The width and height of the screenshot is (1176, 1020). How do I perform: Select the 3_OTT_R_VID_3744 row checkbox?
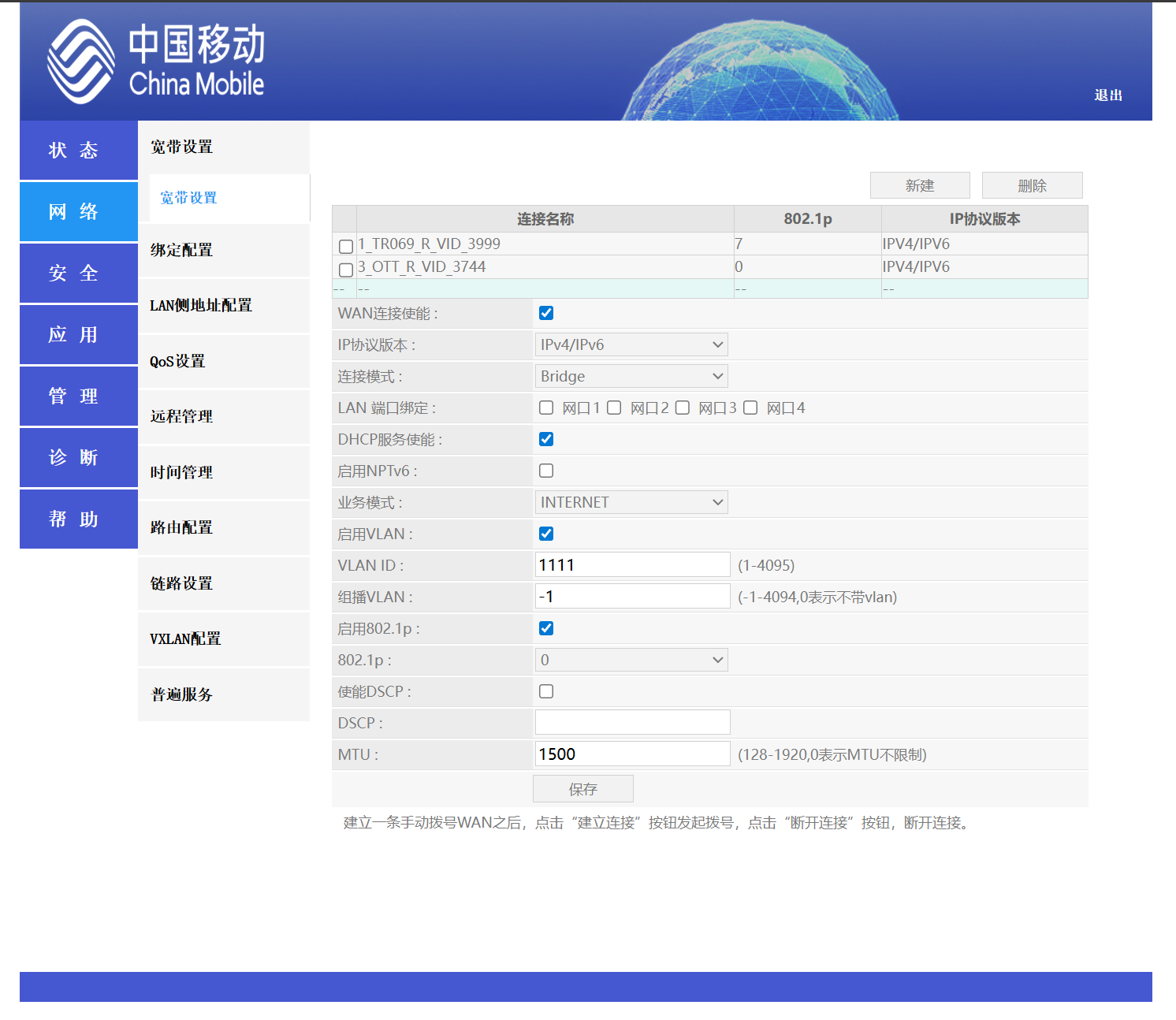point(345,270)
